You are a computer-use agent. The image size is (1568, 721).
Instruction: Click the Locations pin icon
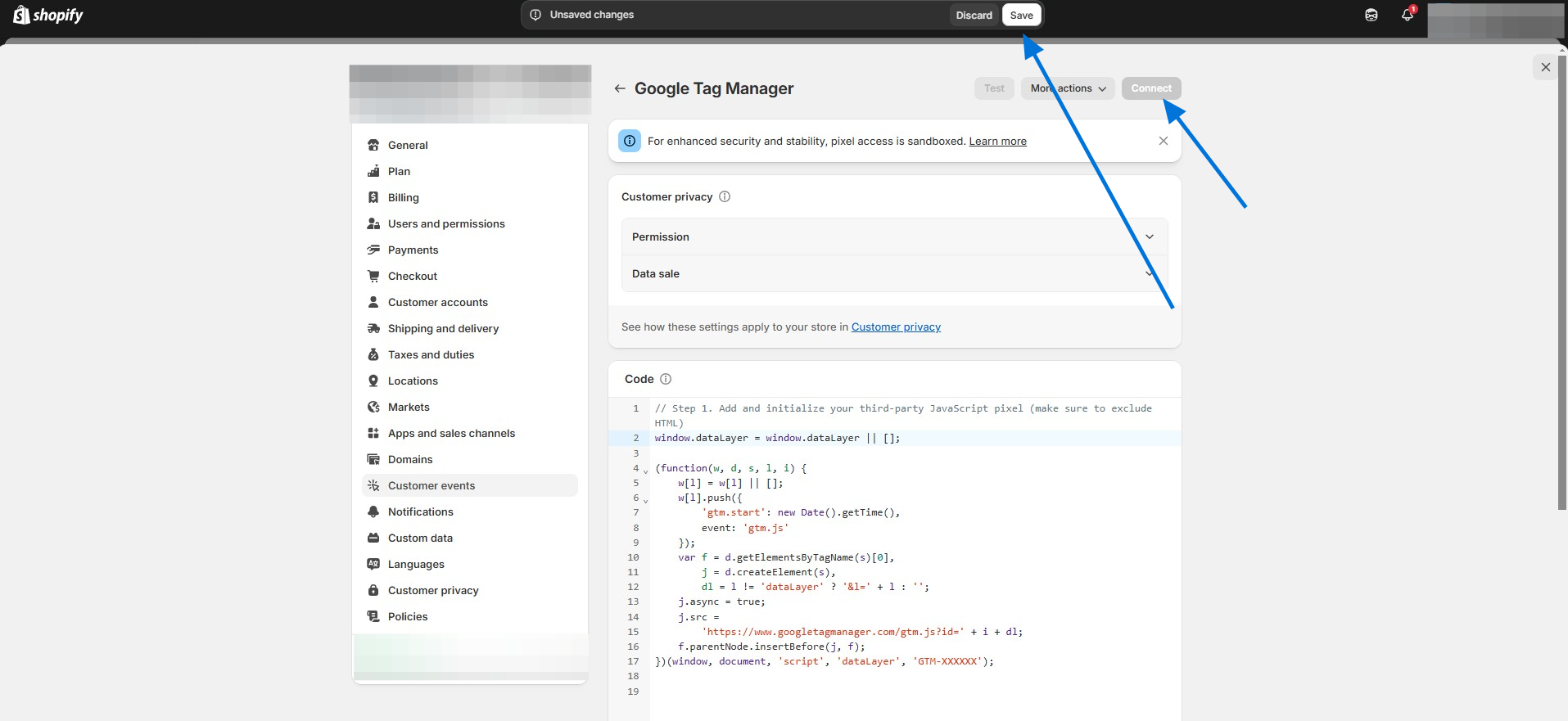pos(373,381)
